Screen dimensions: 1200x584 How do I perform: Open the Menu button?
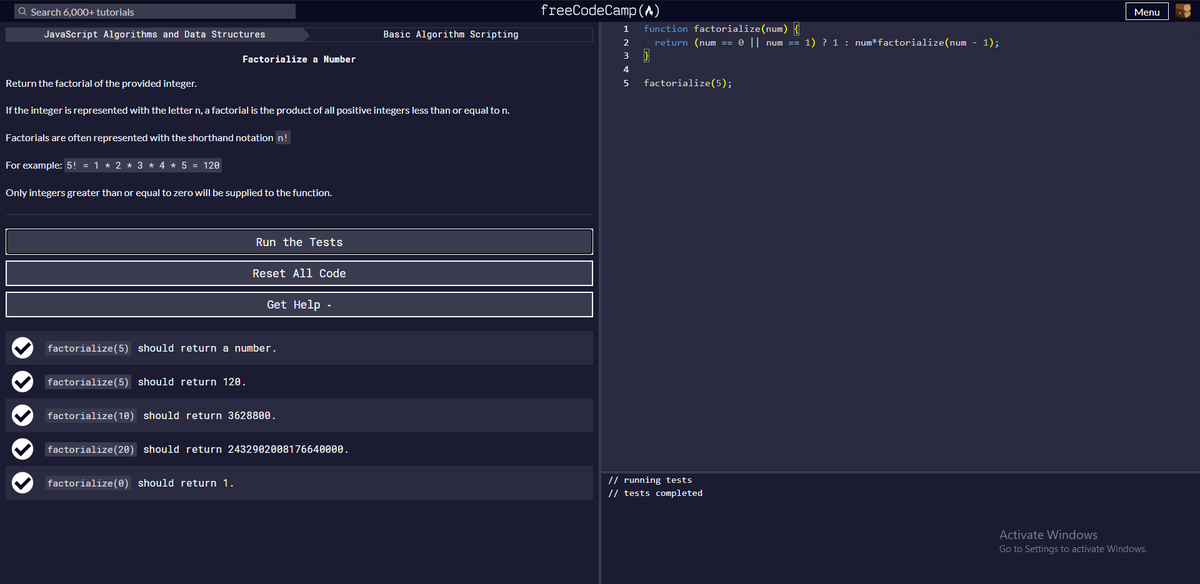point(1147,12)
